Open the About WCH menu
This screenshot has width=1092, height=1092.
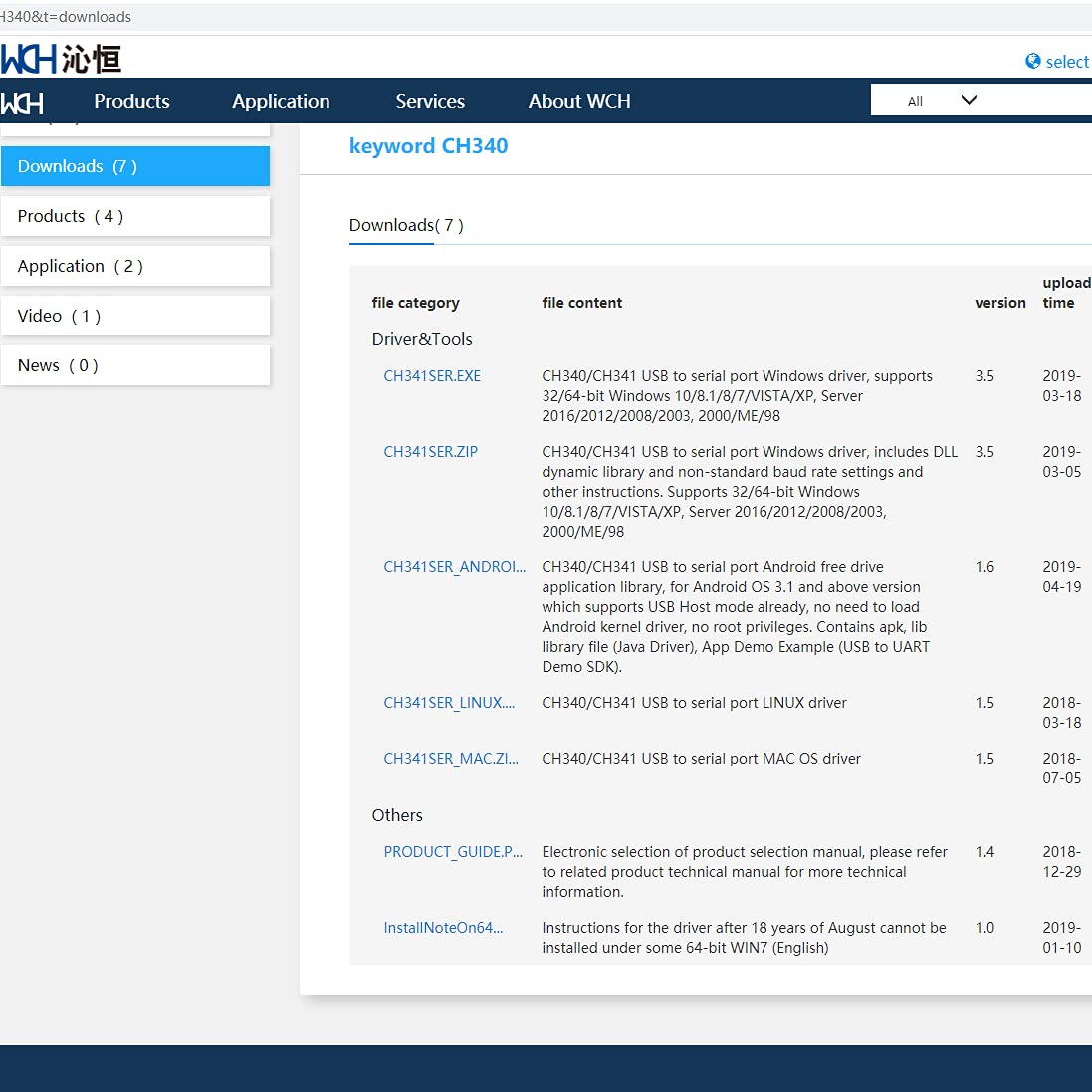tap(579, 101)
